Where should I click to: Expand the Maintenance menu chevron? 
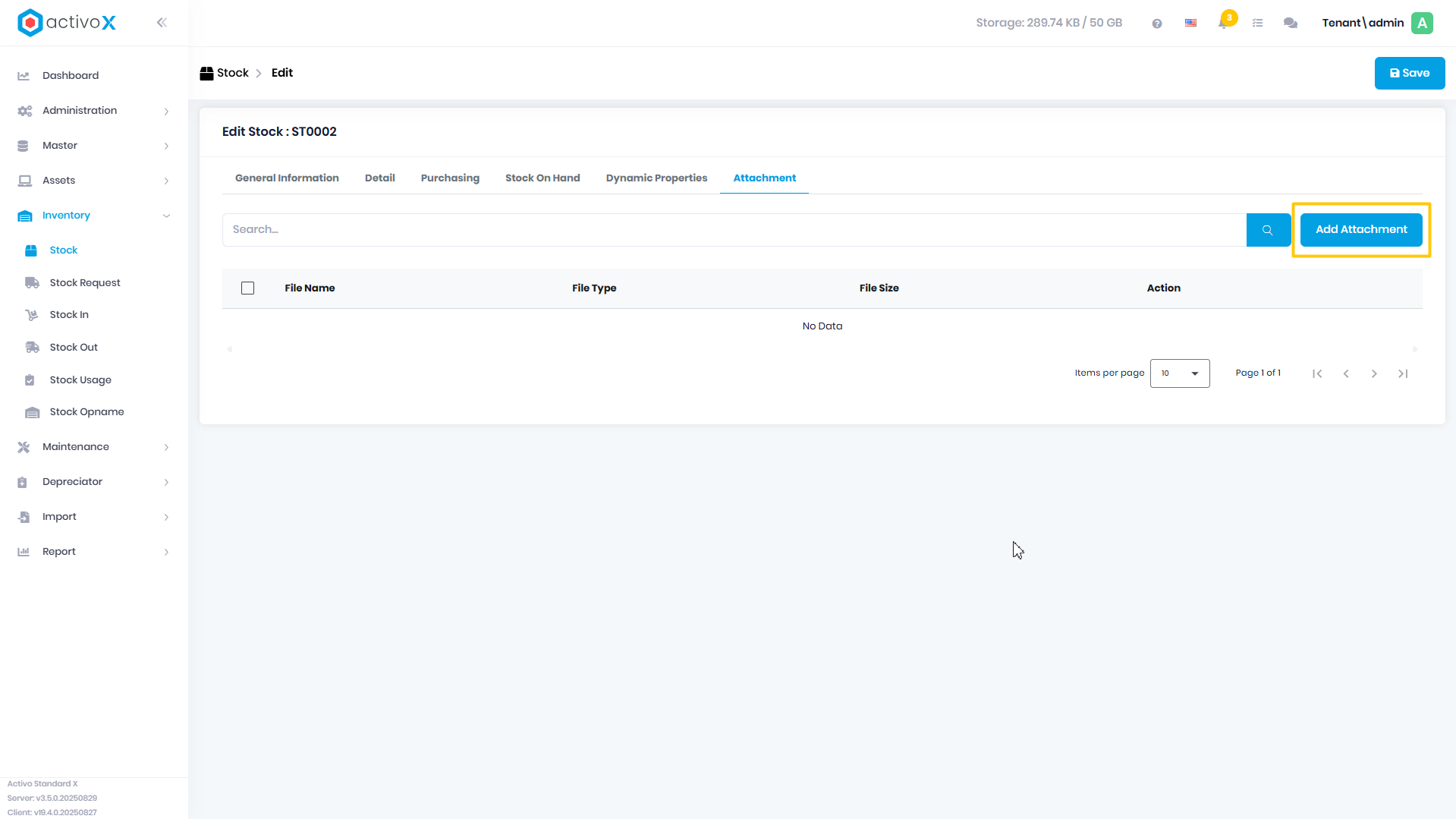[x=166, y=448]
